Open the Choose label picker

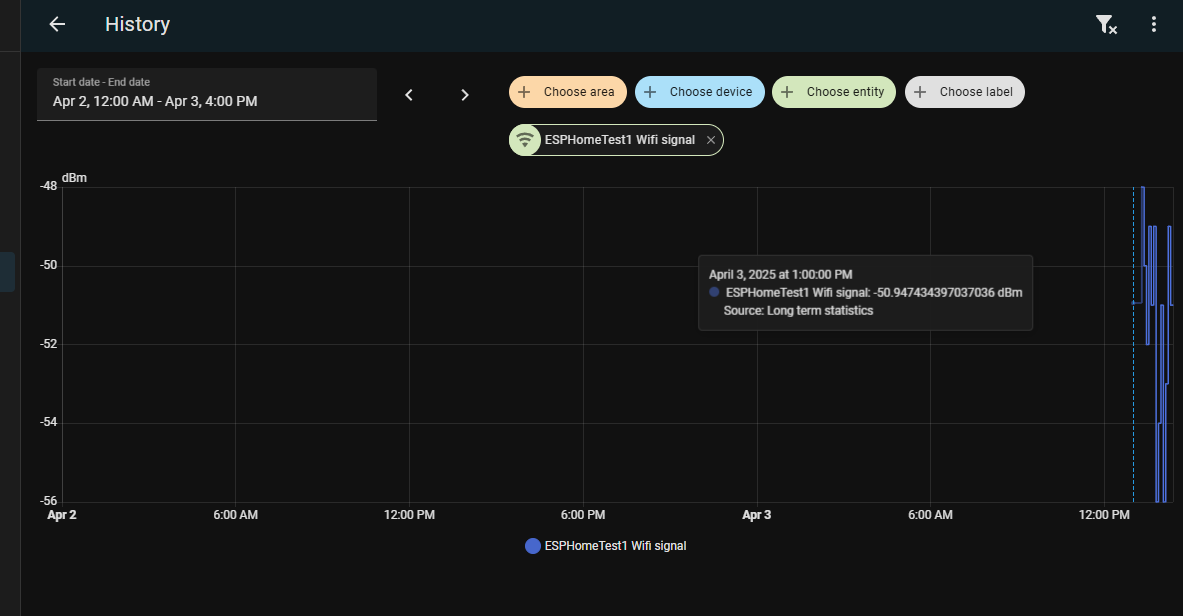tap(975, 92)
